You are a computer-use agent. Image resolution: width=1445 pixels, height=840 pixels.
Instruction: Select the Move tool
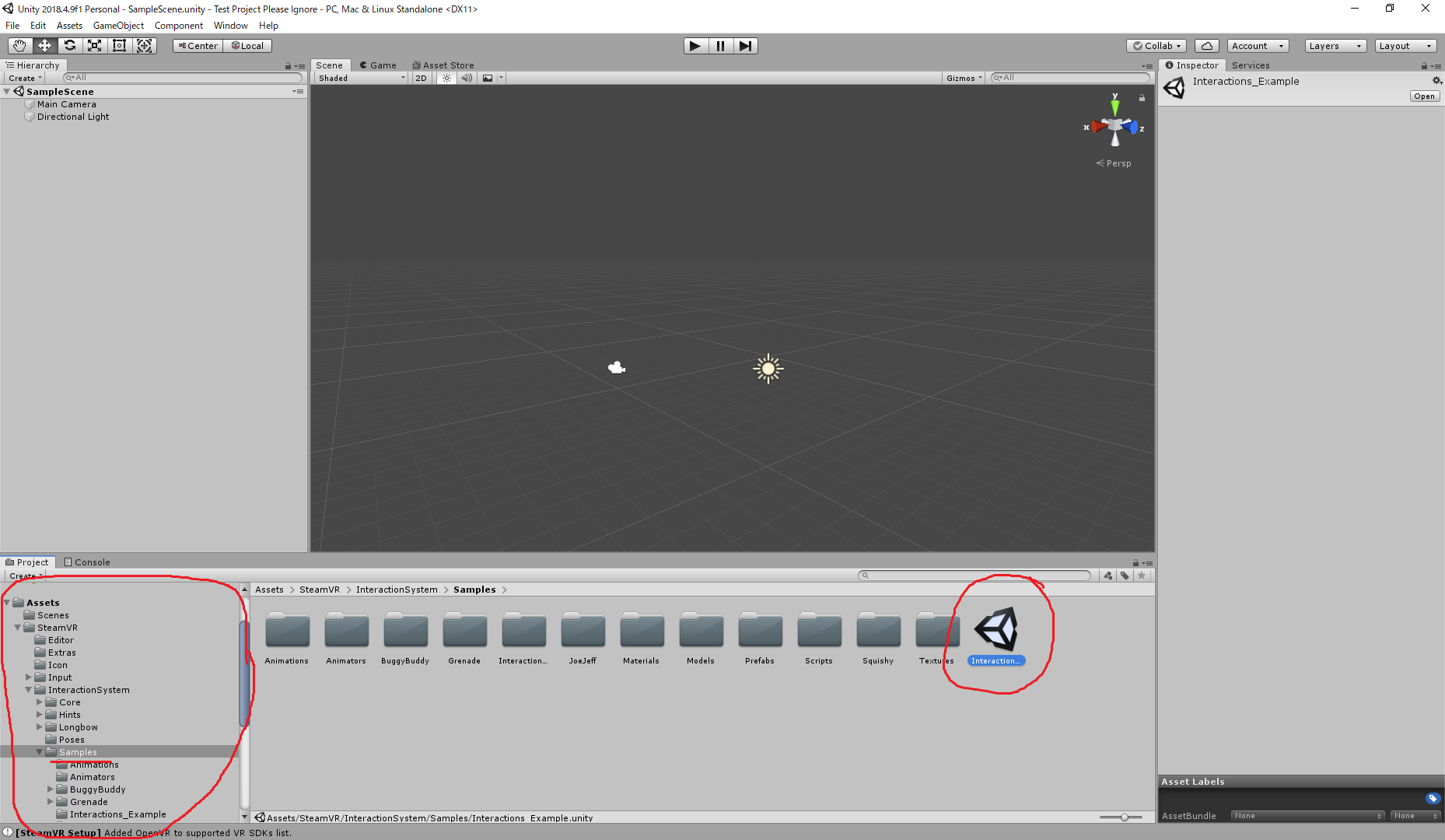(44, 45)
